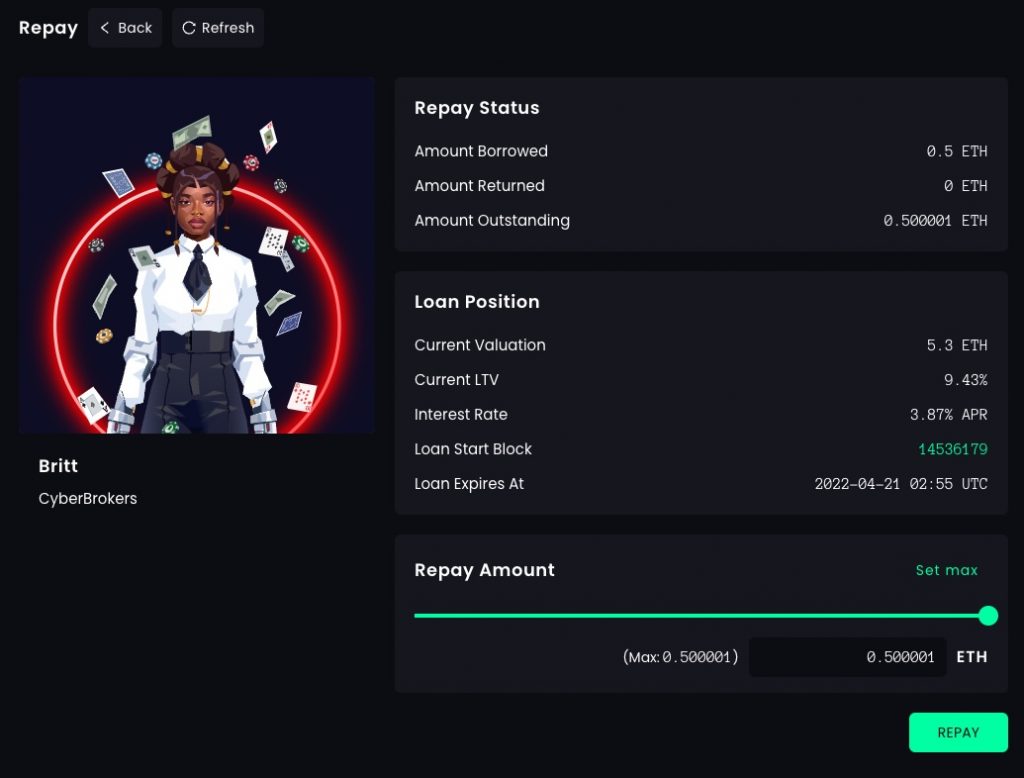Click the '0.500001 ETH' outstanding value

pos(935,221)
